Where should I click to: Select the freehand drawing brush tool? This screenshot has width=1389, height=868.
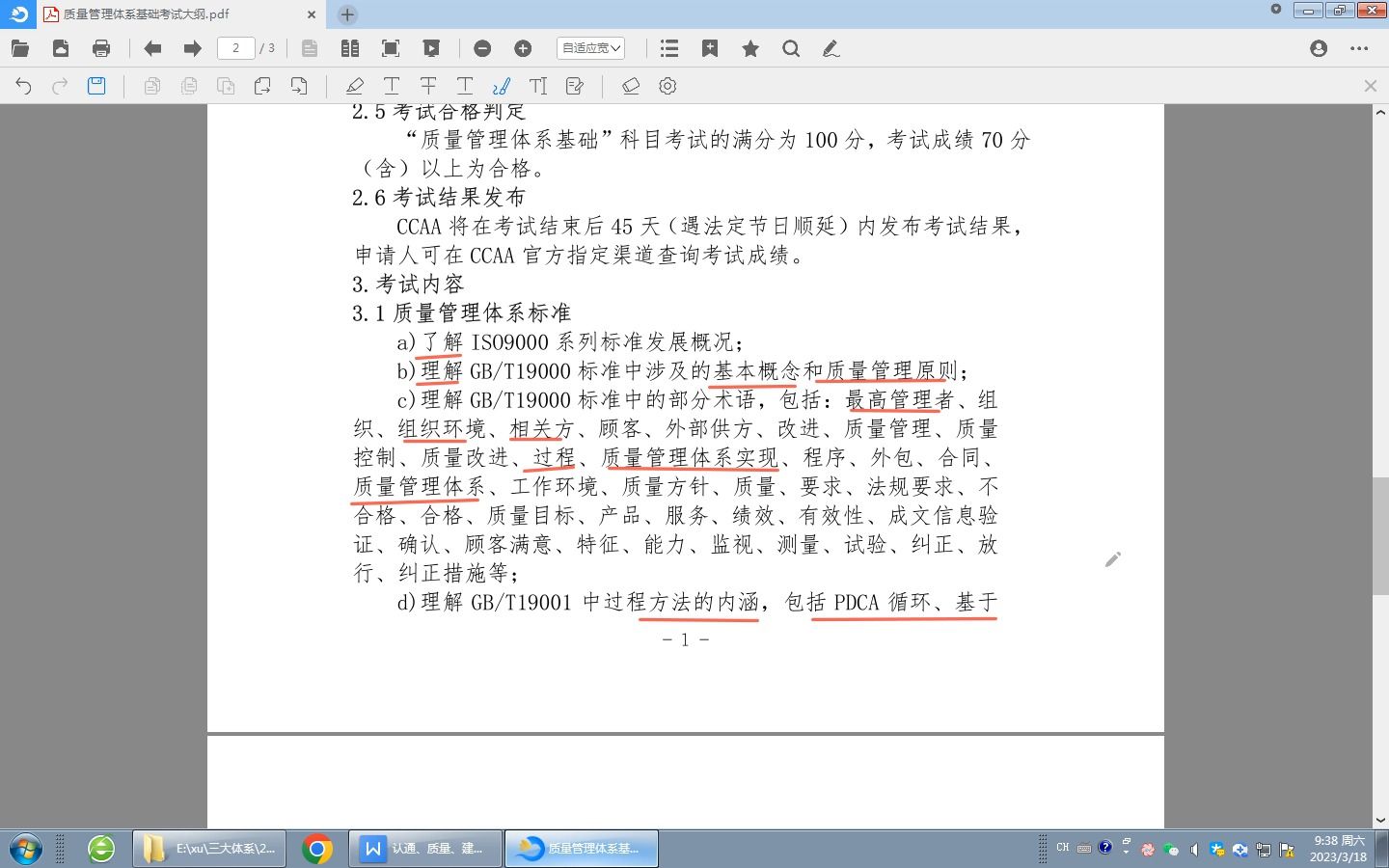[x=502, y=86]
